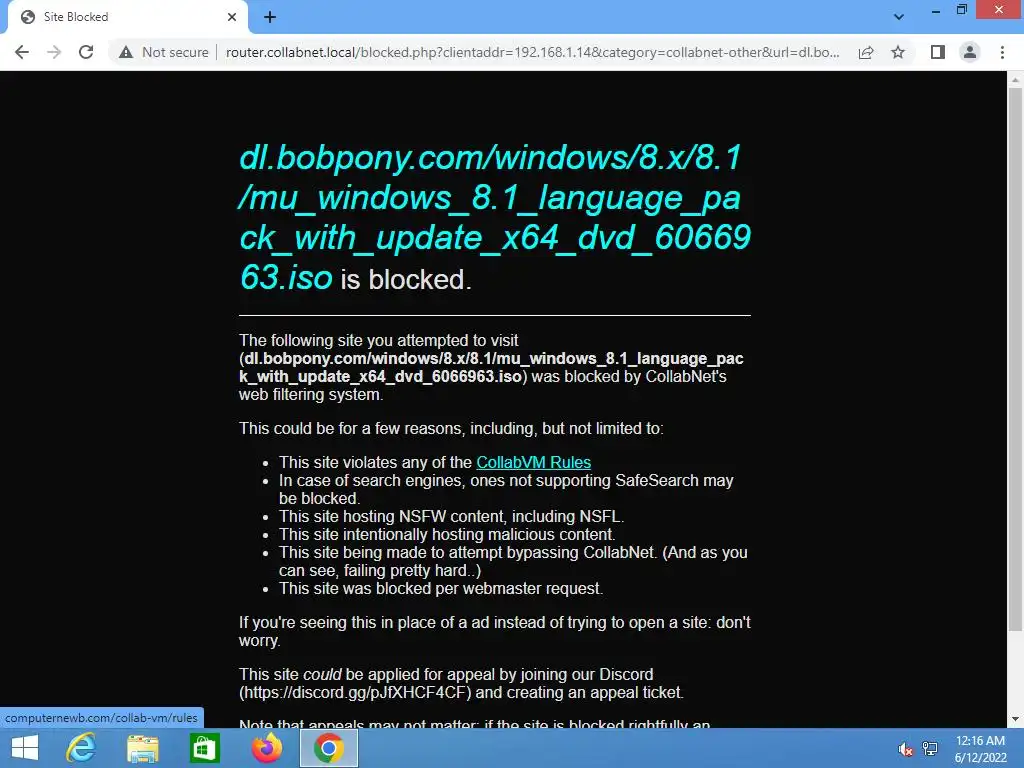Click 'This site hosting NSFW content' bullet

point(451,517)
